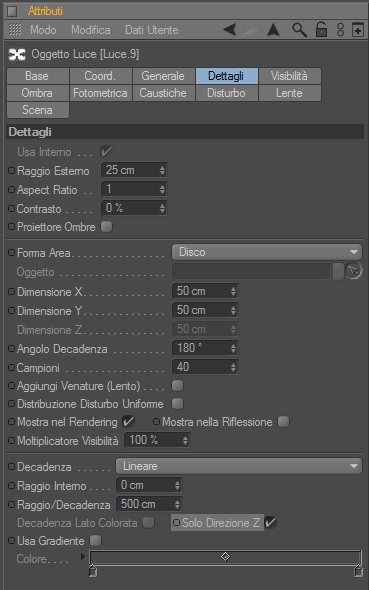Open the Modifica menu
Image resolution: width=369 pixels, height=590 pixels.
91,30
